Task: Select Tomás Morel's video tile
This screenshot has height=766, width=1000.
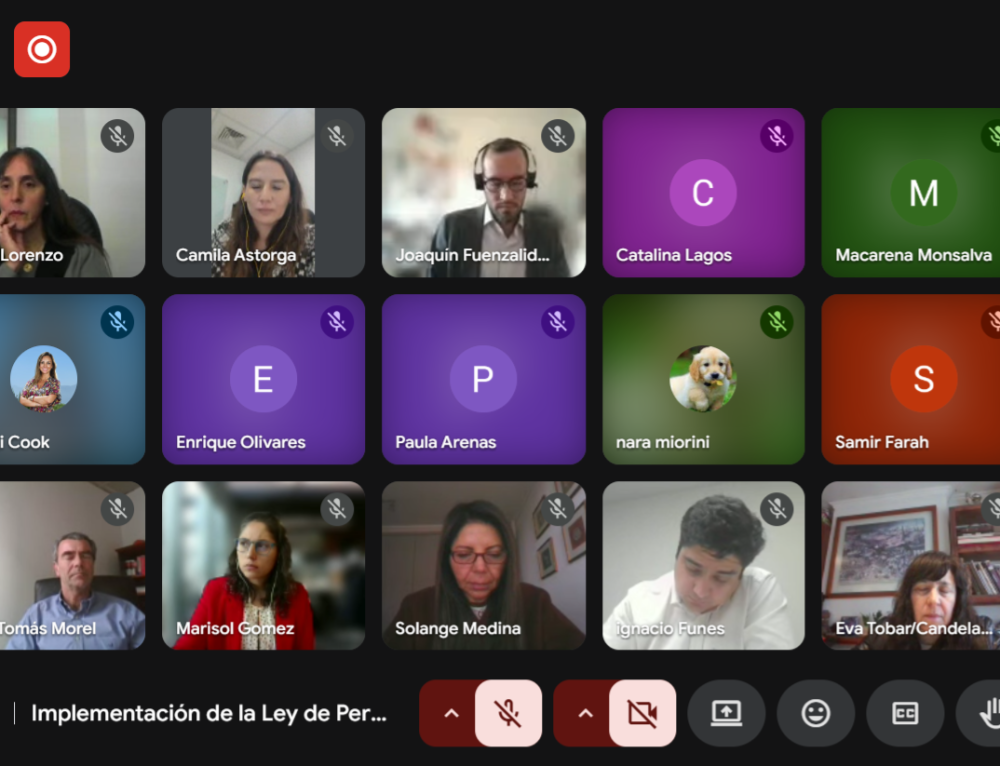Action: click(73, 566)
